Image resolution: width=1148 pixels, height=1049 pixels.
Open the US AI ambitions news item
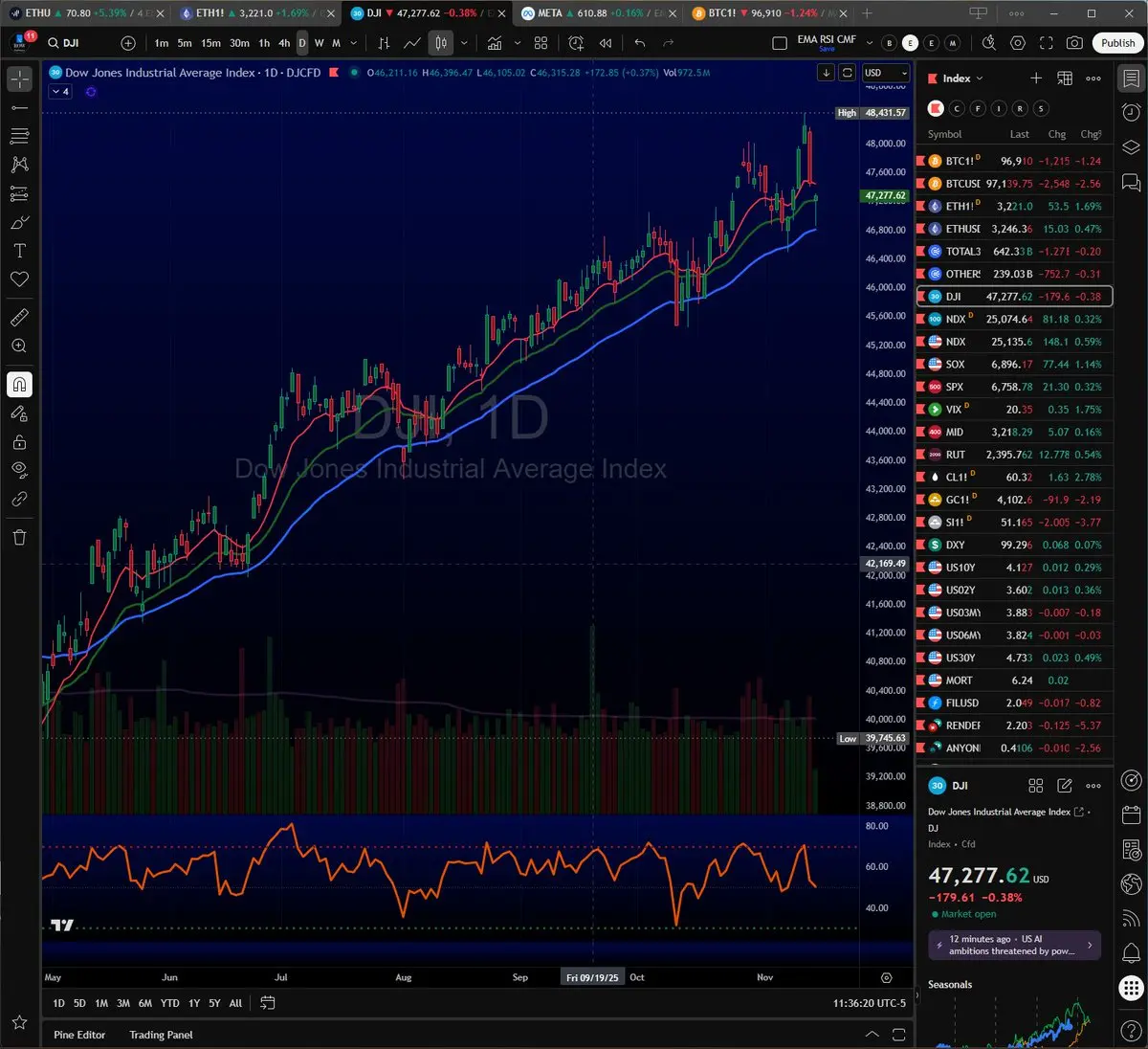(x=1014, y=946)
